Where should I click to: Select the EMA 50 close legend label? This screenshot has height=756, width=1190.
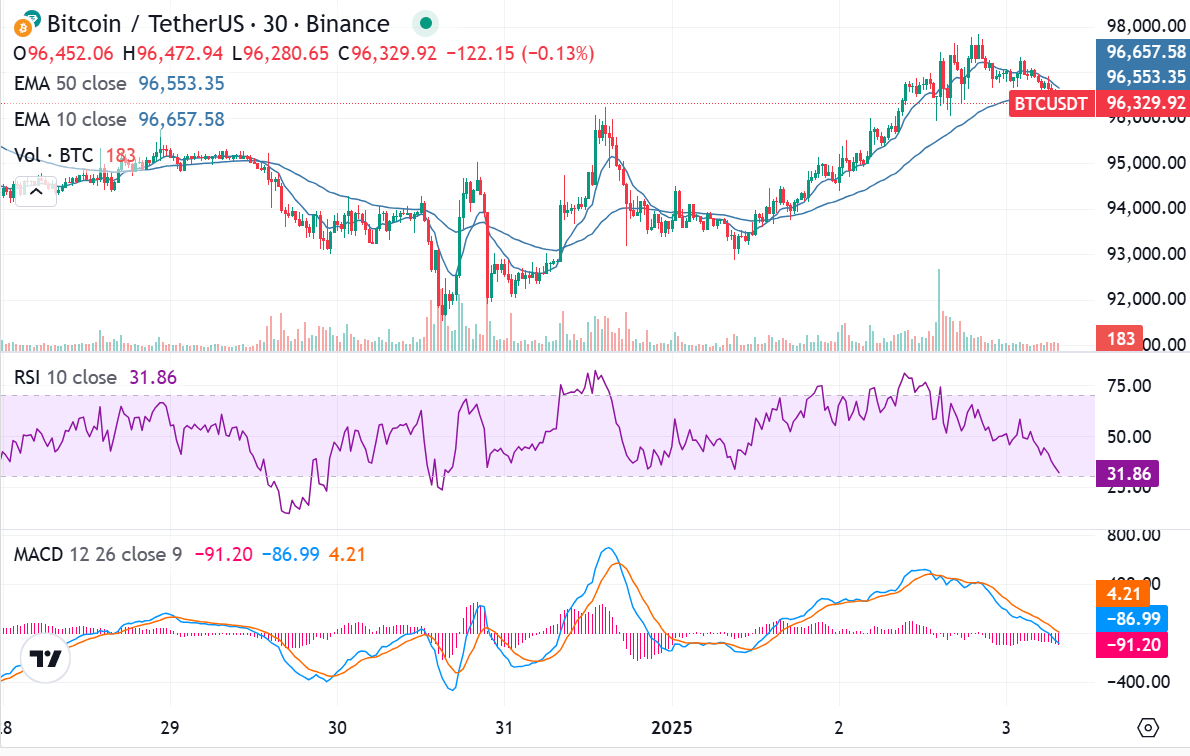pyautogui.click(x=70, y=83)
